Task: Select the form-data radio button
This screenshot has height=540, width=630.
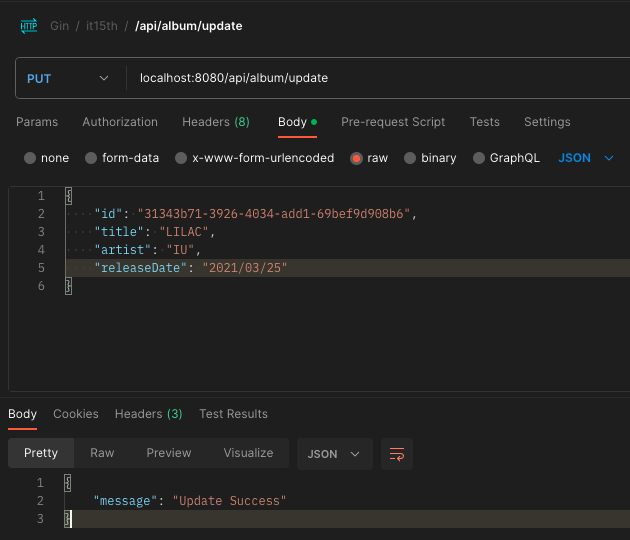Action: [x=91, y=158]
